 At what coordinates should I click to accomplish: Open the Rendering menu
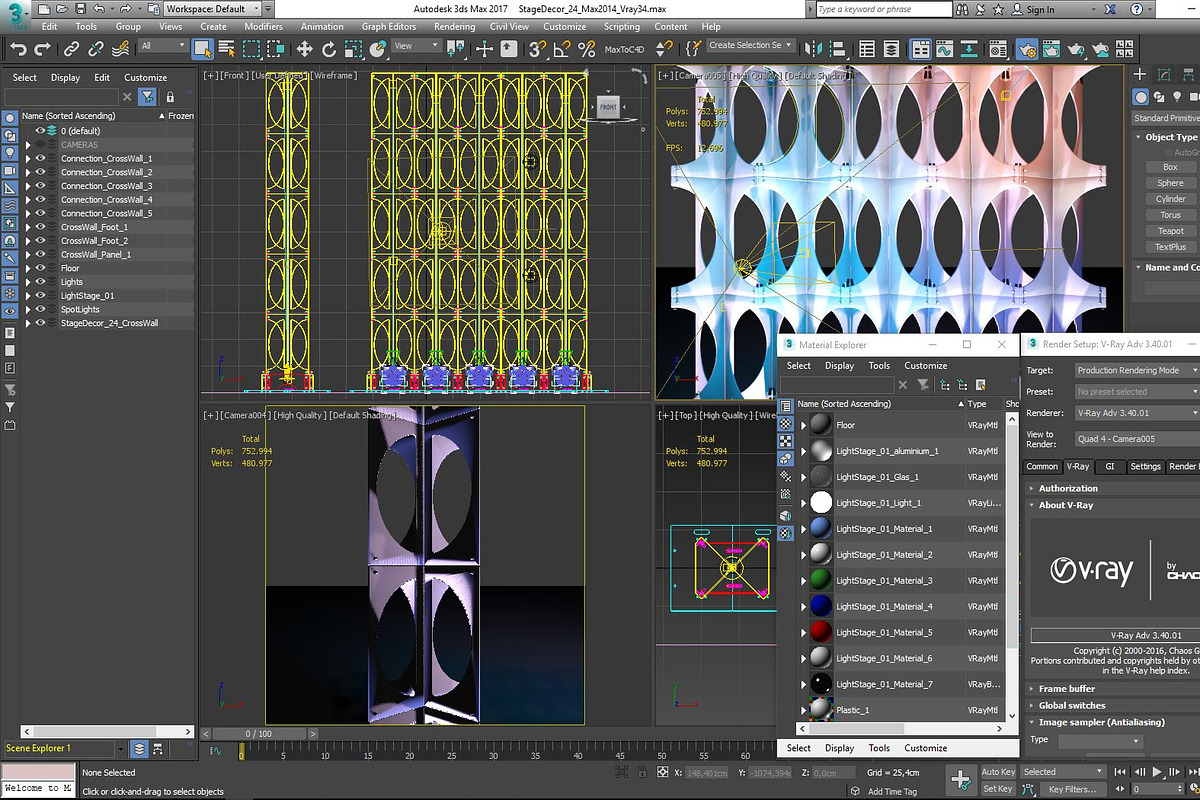pyautogui.click(x=455, y=27)
